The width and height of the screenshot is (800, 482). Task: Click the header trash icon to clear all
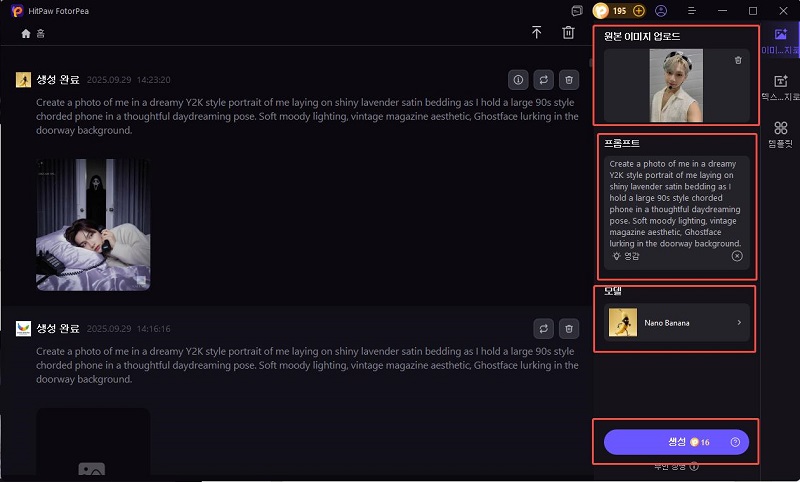[x=568, y=33]
